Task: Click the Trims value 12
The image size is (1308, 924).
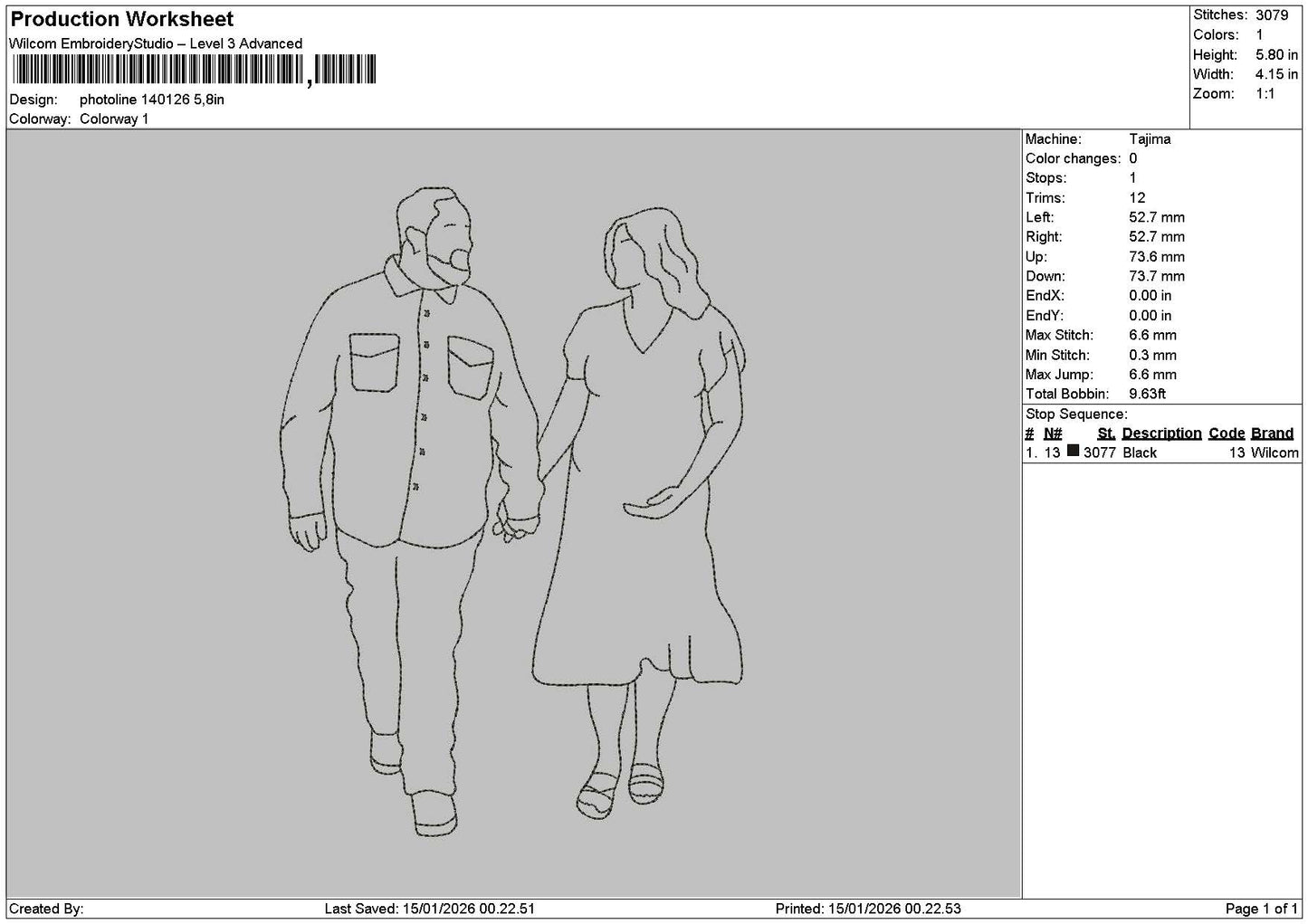Action: coord(1137,198)
